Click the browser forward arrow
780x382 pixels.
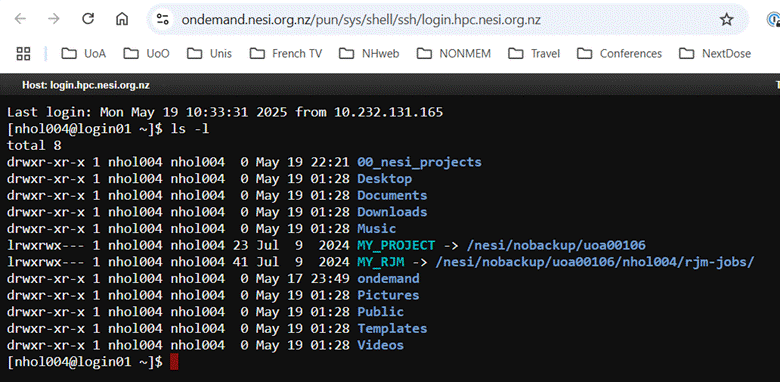click(53, 19)
